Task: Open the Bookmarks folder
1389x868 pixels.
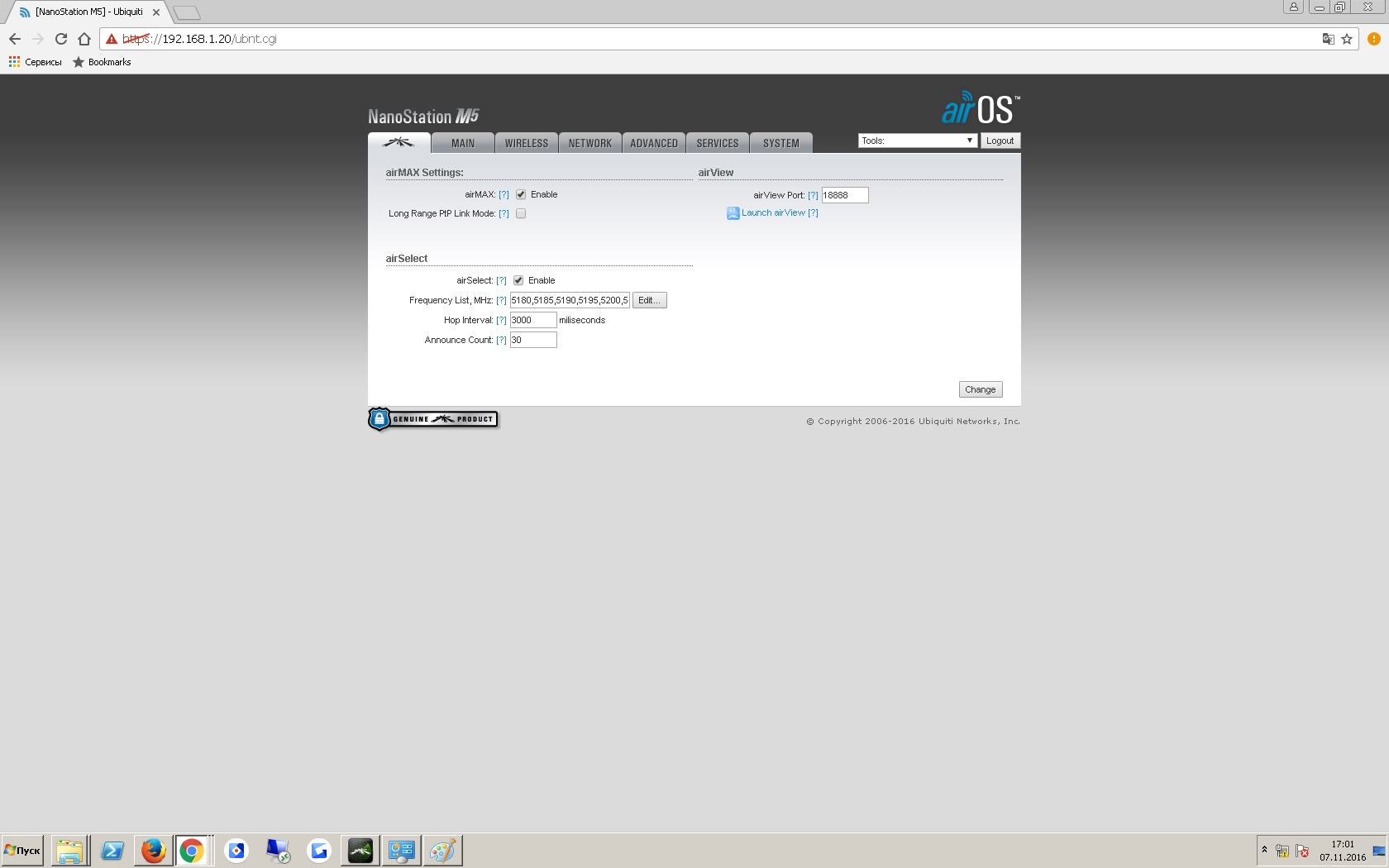Action: click(102, 62)
